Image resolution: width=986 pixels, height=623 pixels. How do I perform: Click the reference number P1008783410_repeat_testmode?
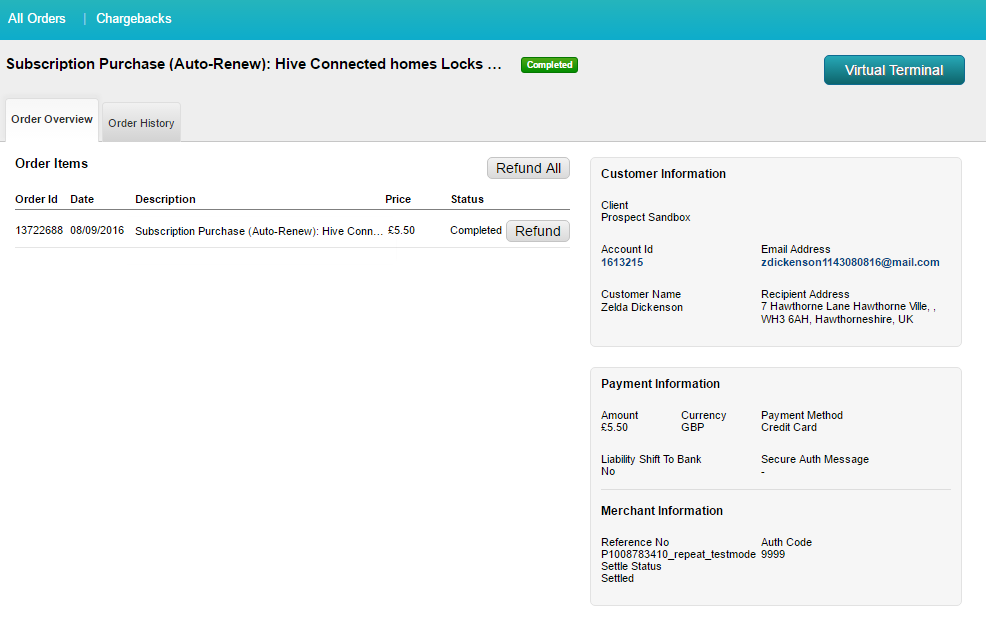click(678, 555)
